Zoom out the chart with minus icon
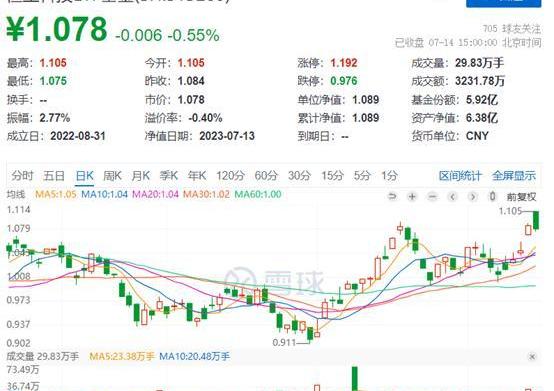Screen dimensions: 554x391 (x=432, y=196)
